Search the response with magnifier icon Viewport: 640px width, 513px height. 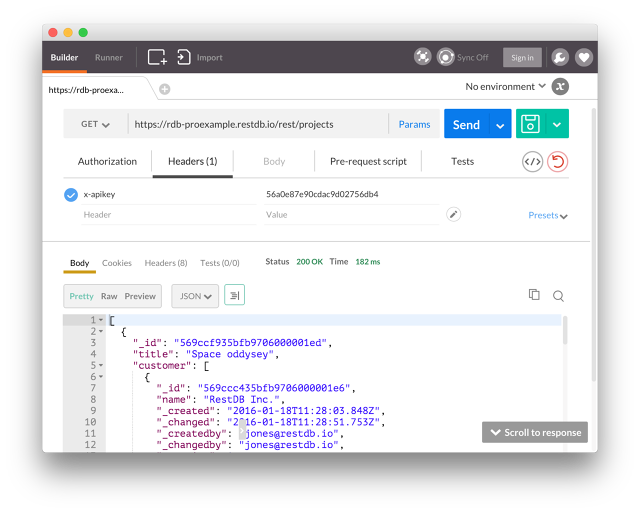click(558, 295)
